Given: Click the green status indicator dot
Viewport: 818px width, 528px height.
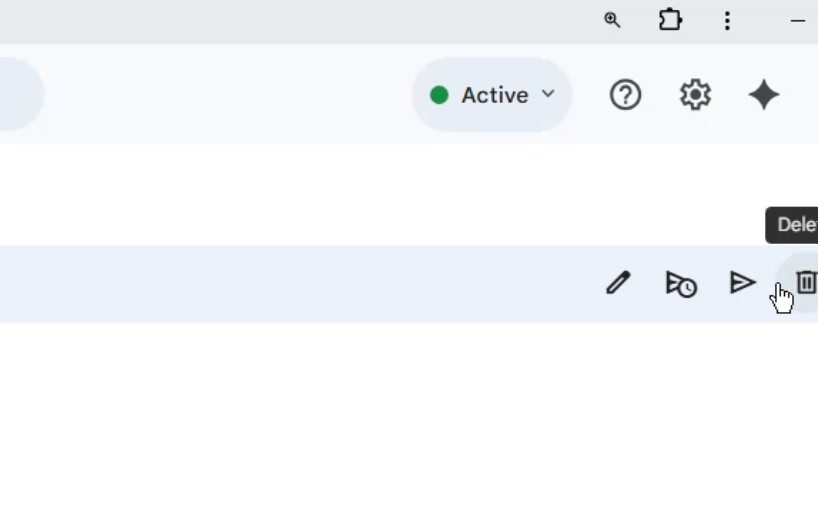Looking at the screenshot, I should tap(439, 95).
